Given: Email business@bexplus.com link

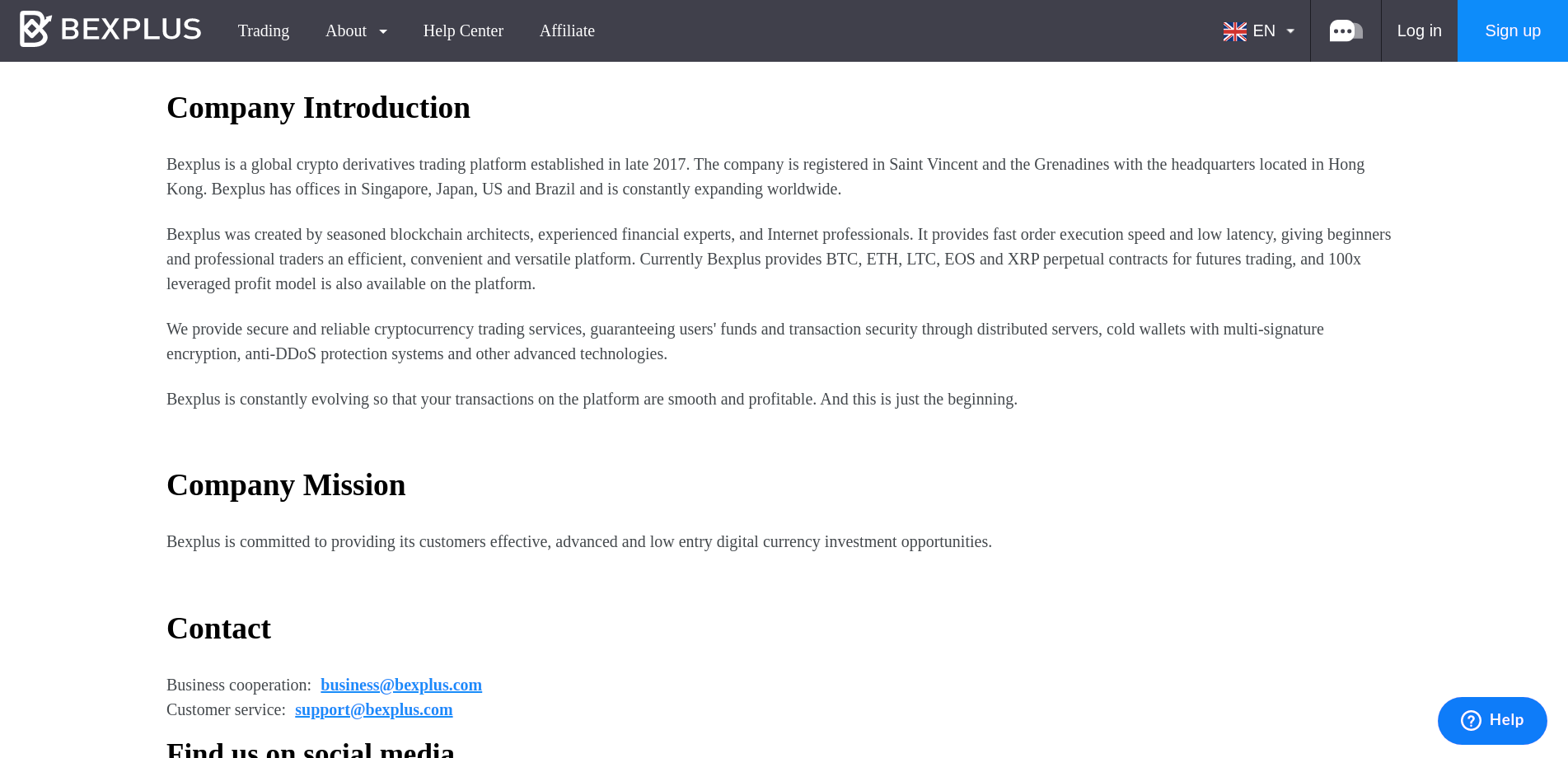Looking at the screenshot, I should pyautogui.click(x=401, y=685).
